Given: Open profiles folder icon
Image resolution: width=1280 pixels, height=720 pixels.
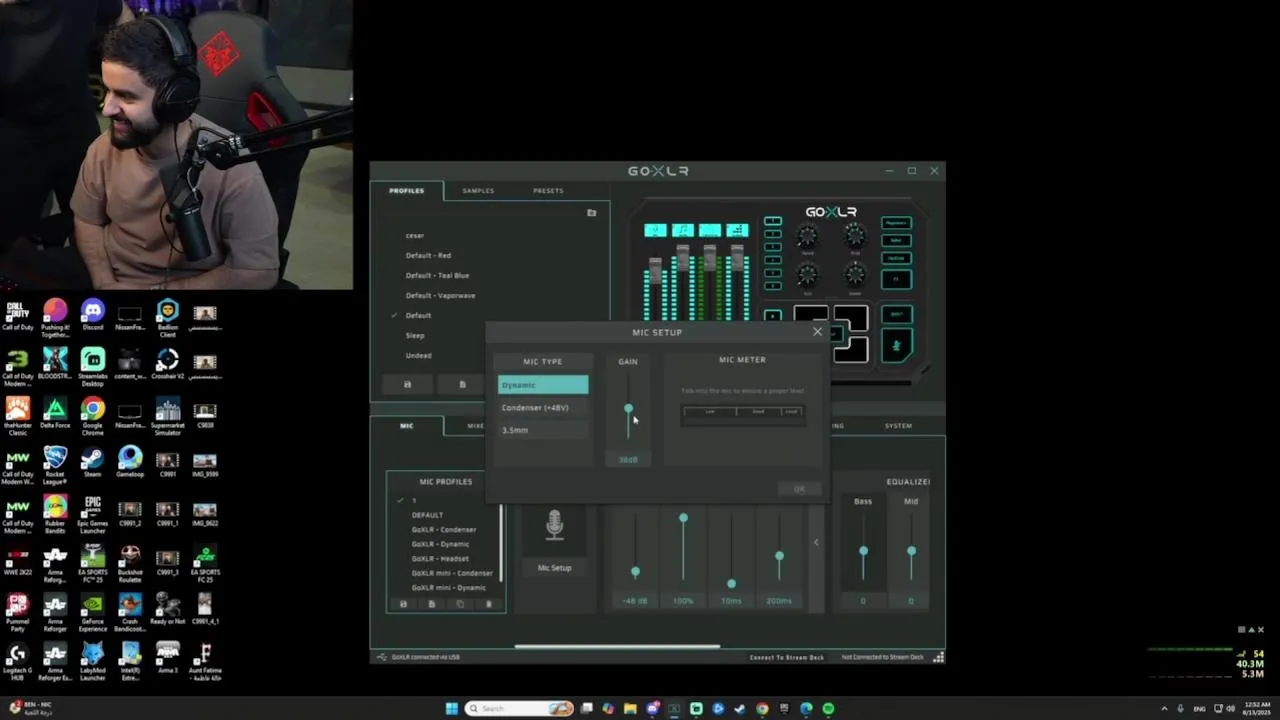Looking at the screenshot, I should click(x=591, y=213).
